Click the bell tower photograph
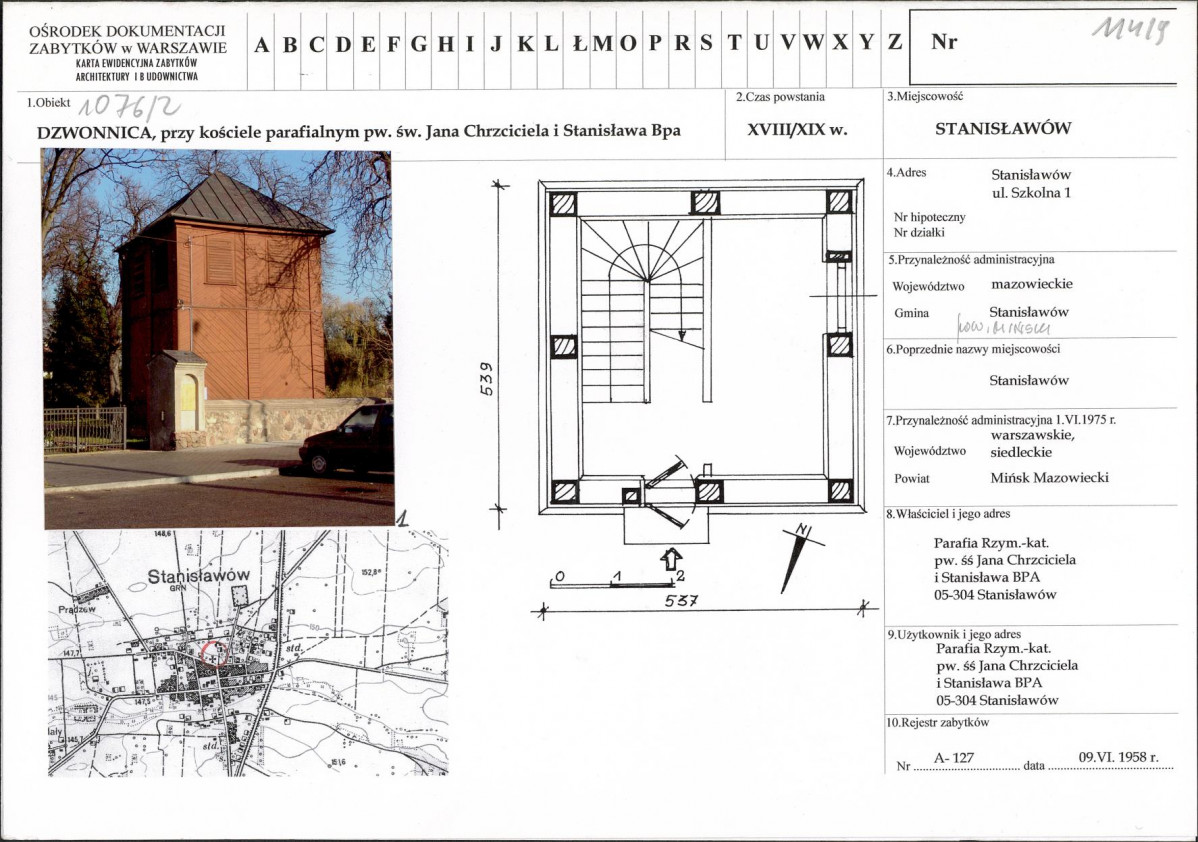 [x=219, y=338]
